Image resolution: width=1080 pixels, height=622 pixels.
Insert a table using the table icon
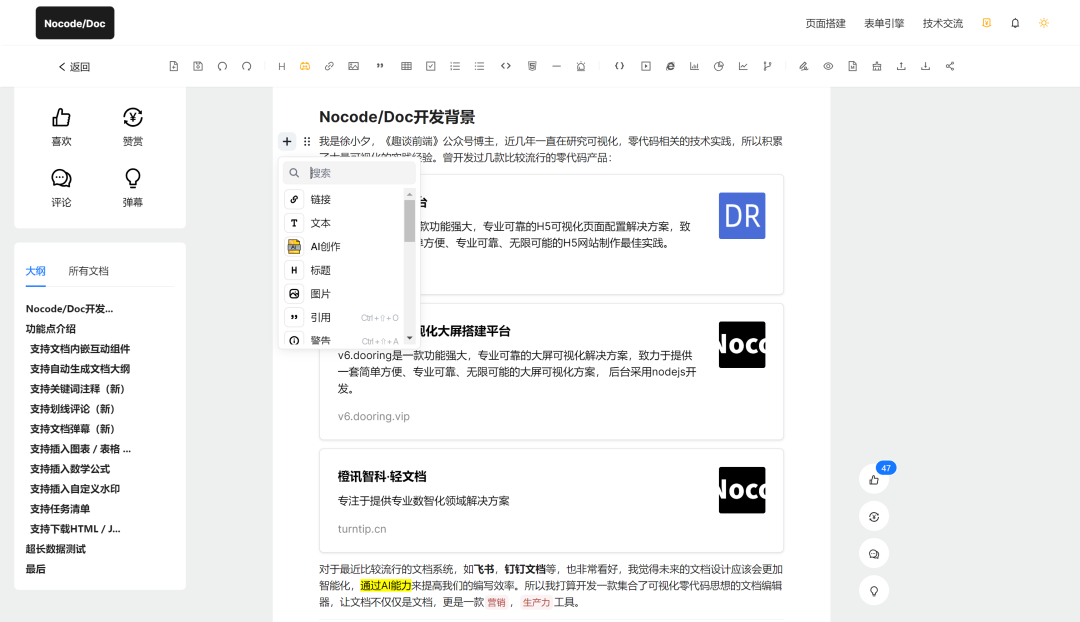pos(406,66)
